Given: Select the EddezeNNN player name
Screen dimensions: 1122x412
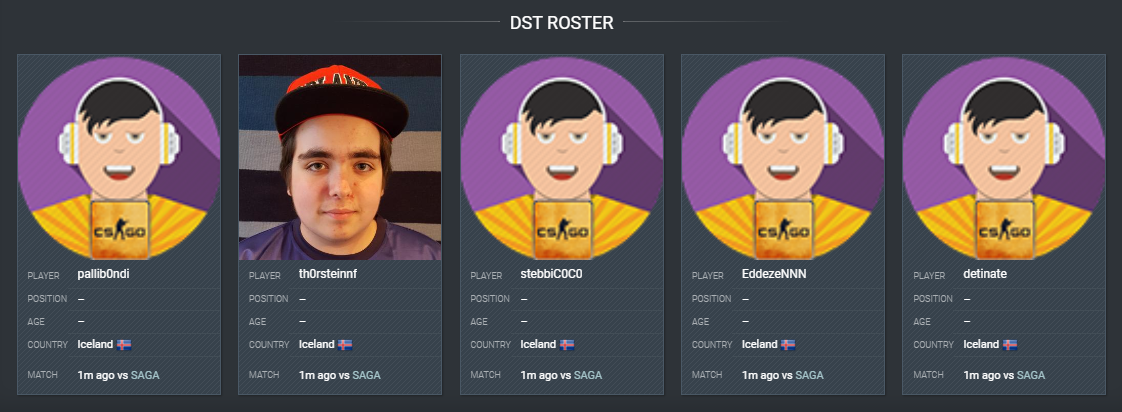Looking at the screenshot, I should pos(774,274).
